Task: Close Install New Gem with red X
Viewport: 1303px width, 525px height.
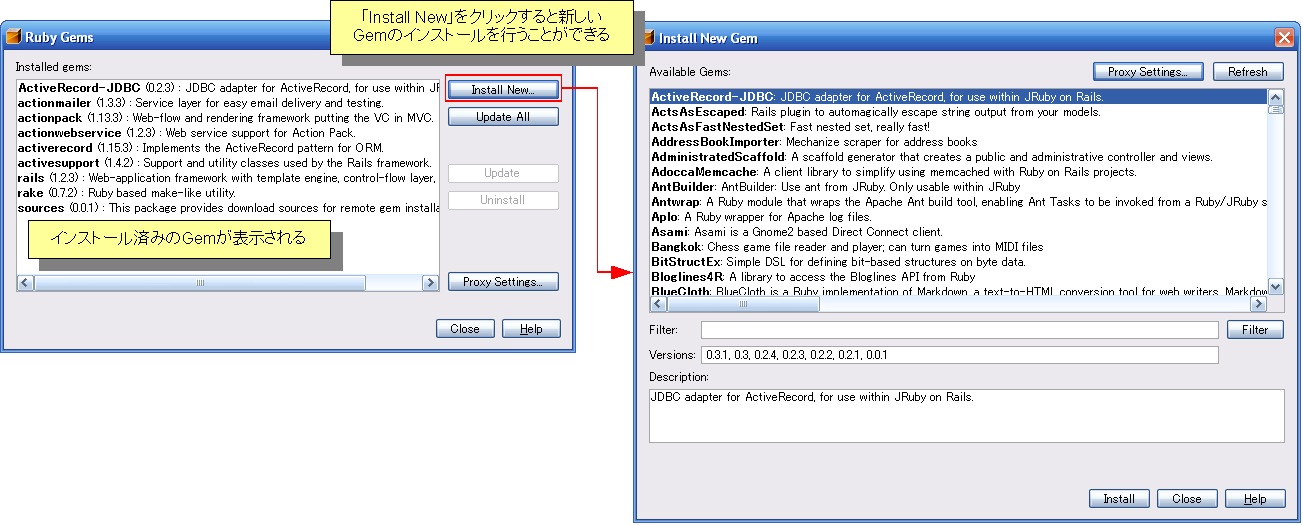Action: [x=1284, y=38]
